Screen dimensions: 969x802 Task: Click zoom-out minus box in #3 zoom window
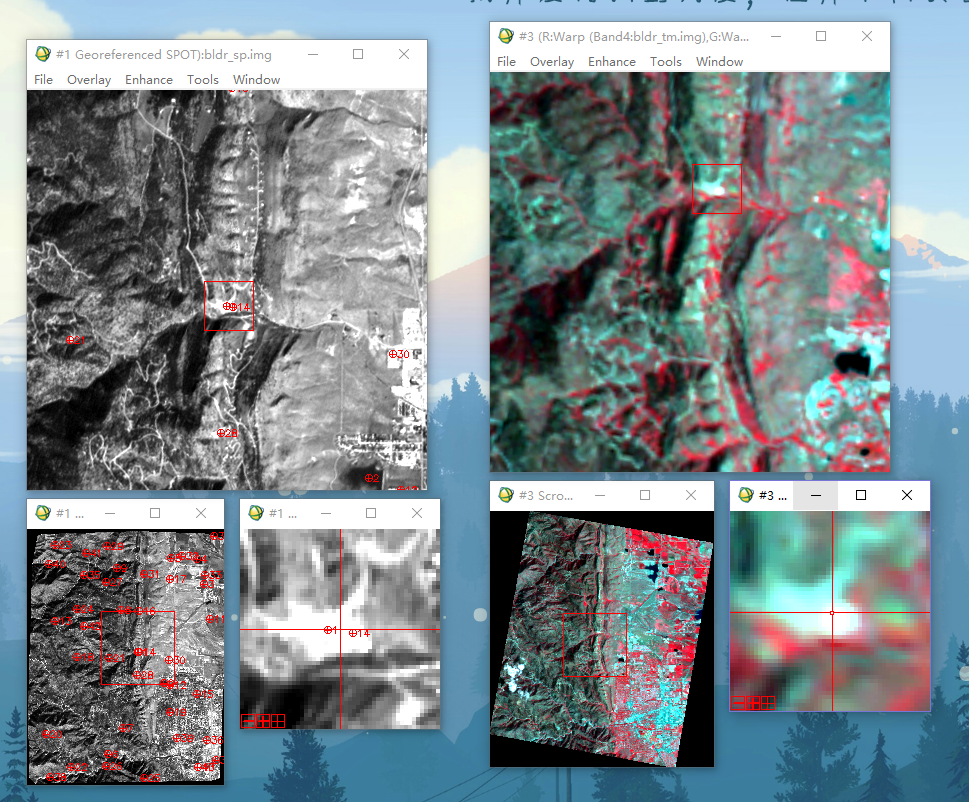[738, 703]
